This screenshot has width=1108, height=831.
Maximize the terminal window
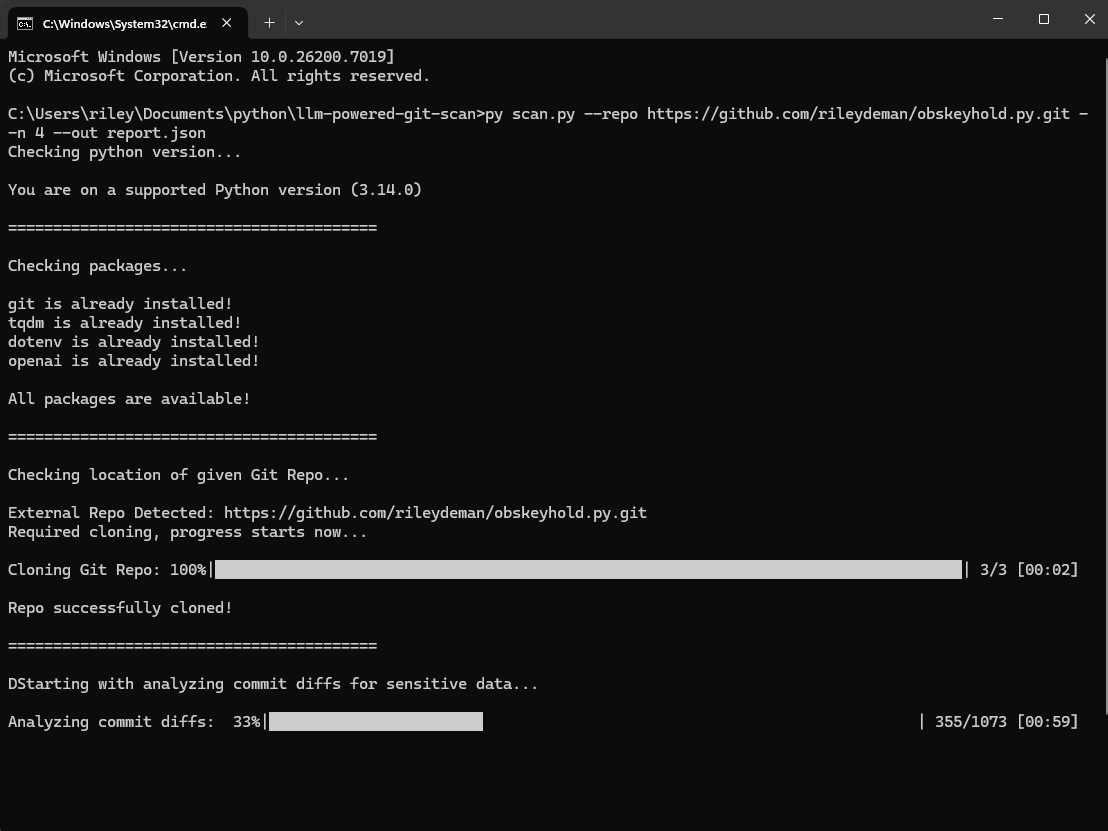click(1044, 19)
